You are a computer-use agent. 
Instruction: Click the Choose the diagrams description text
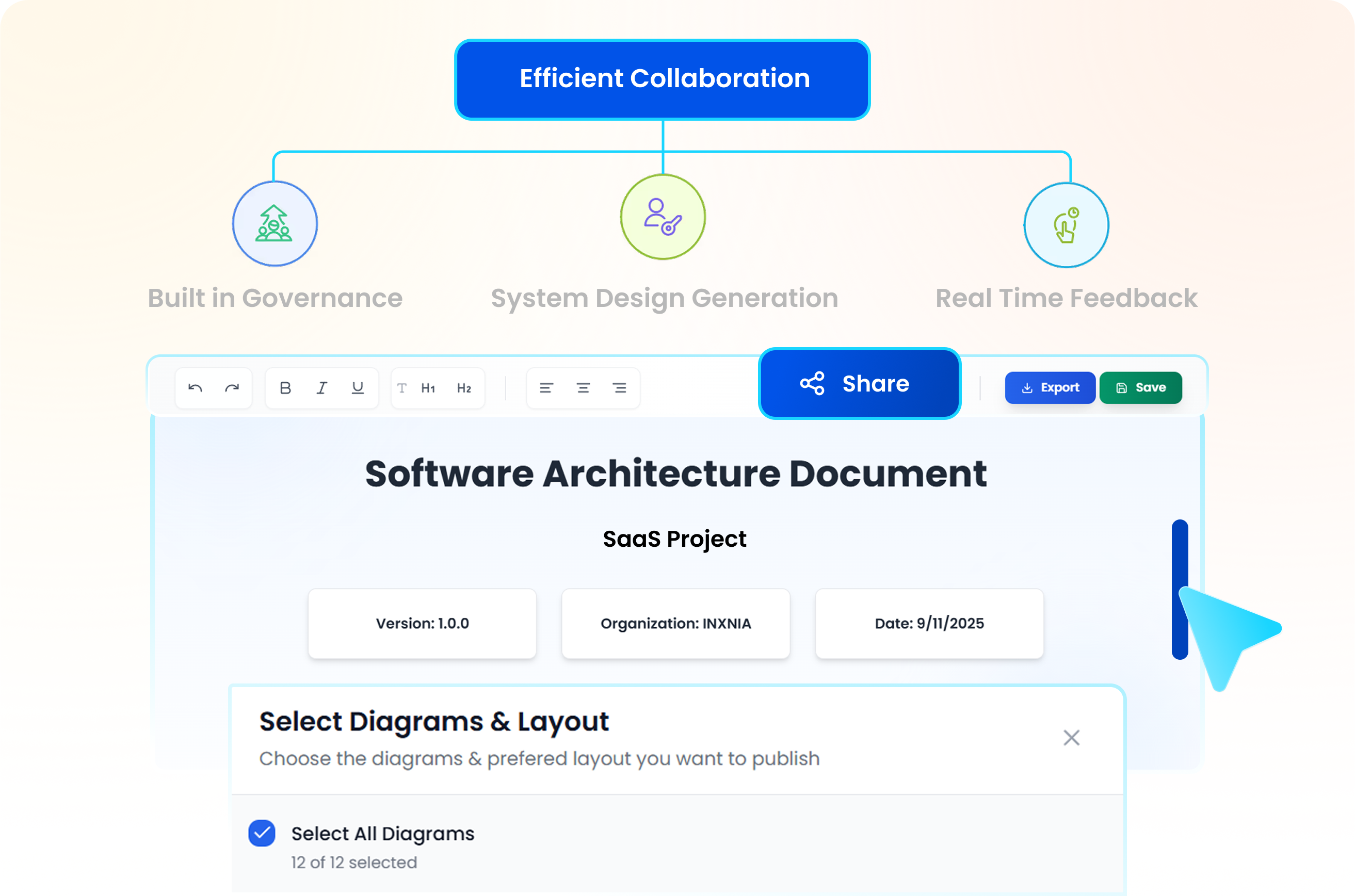540,759
